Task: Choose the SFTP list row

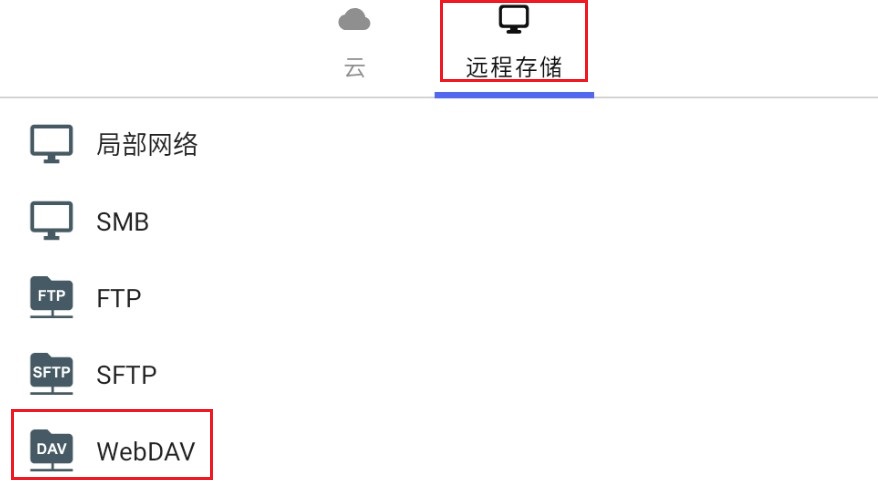Action: (x=439, y=374)
